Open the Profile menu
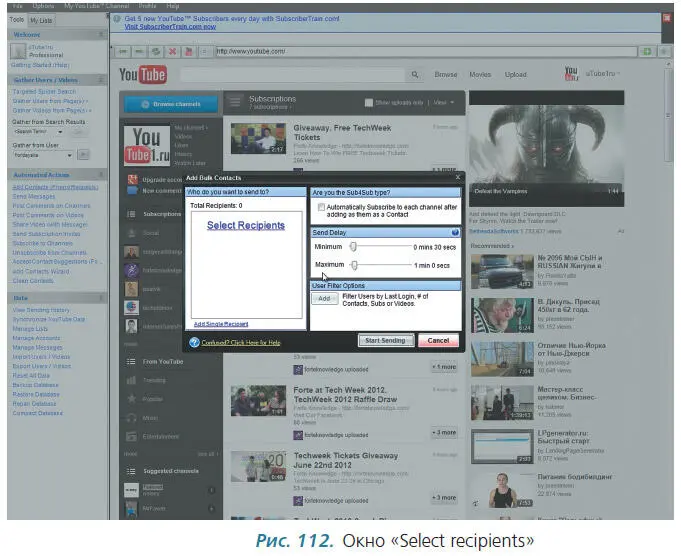 [147, 6]
